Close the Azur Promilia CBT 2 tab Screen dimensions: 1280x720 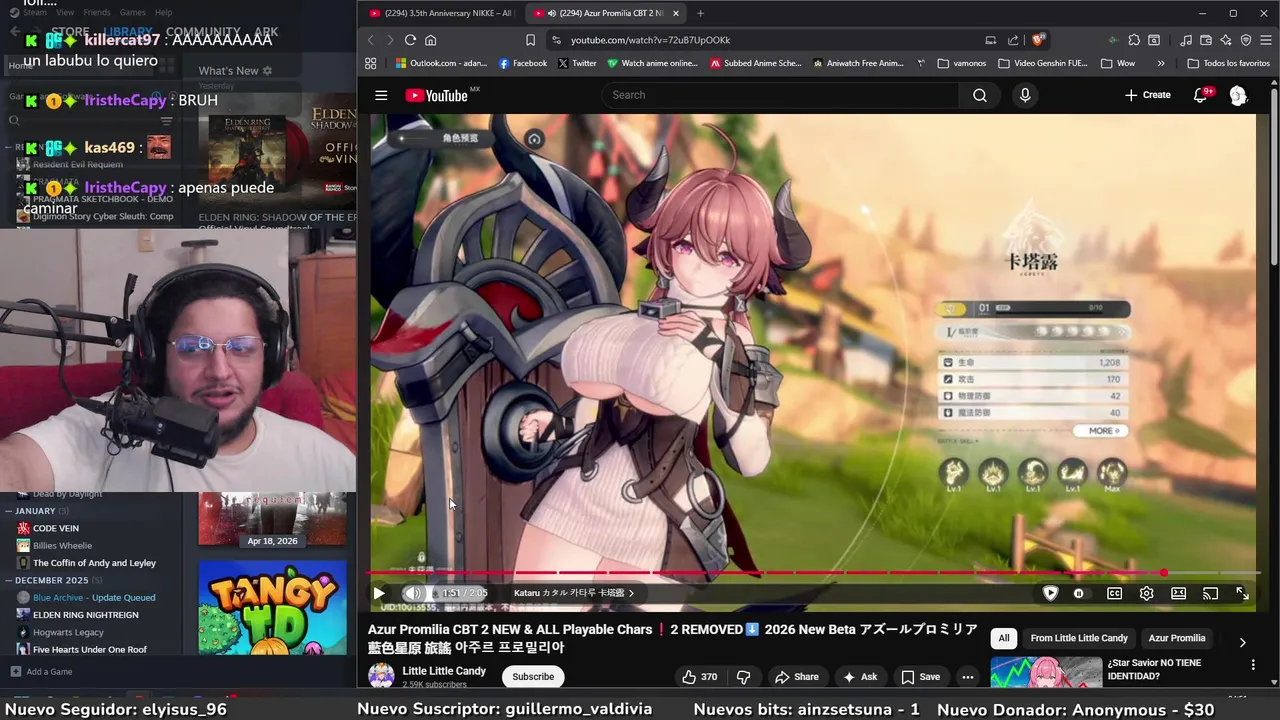[x=676, y=13]
